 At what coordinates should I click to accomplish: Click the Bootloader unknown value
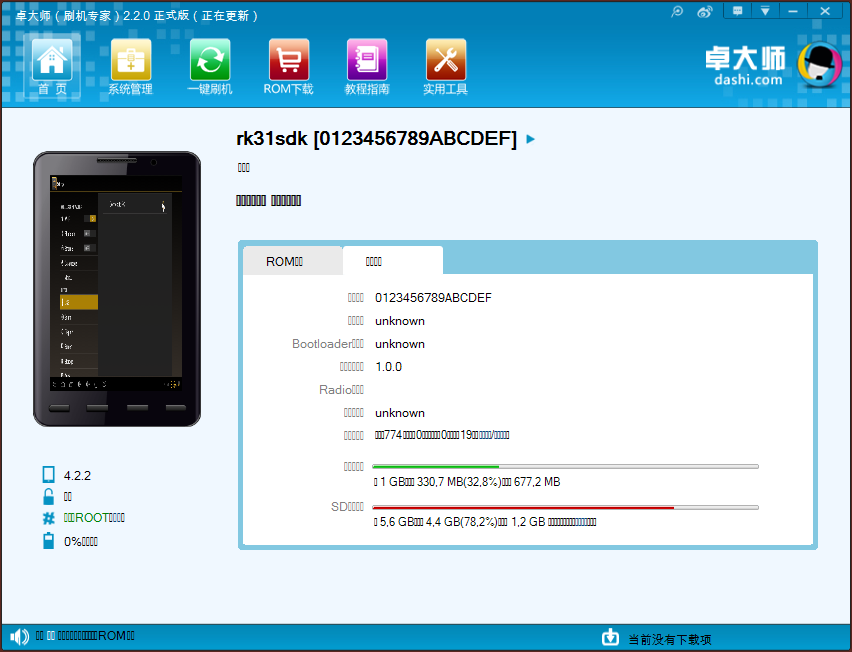(400, 344)
